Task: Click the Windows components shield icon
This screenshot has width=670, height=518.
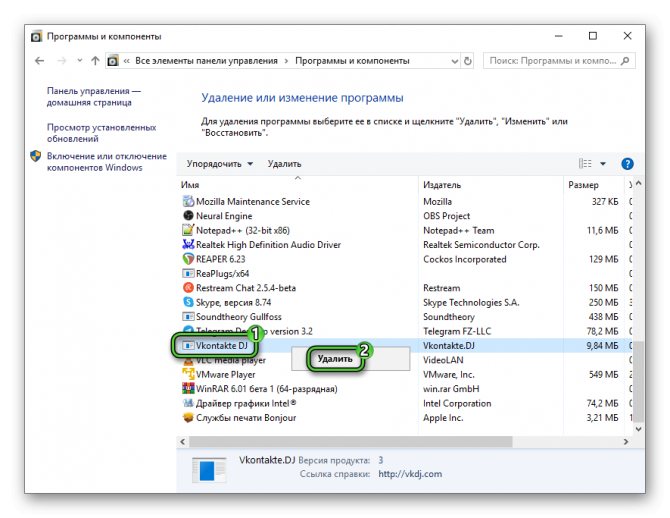Action: [36, 156]
